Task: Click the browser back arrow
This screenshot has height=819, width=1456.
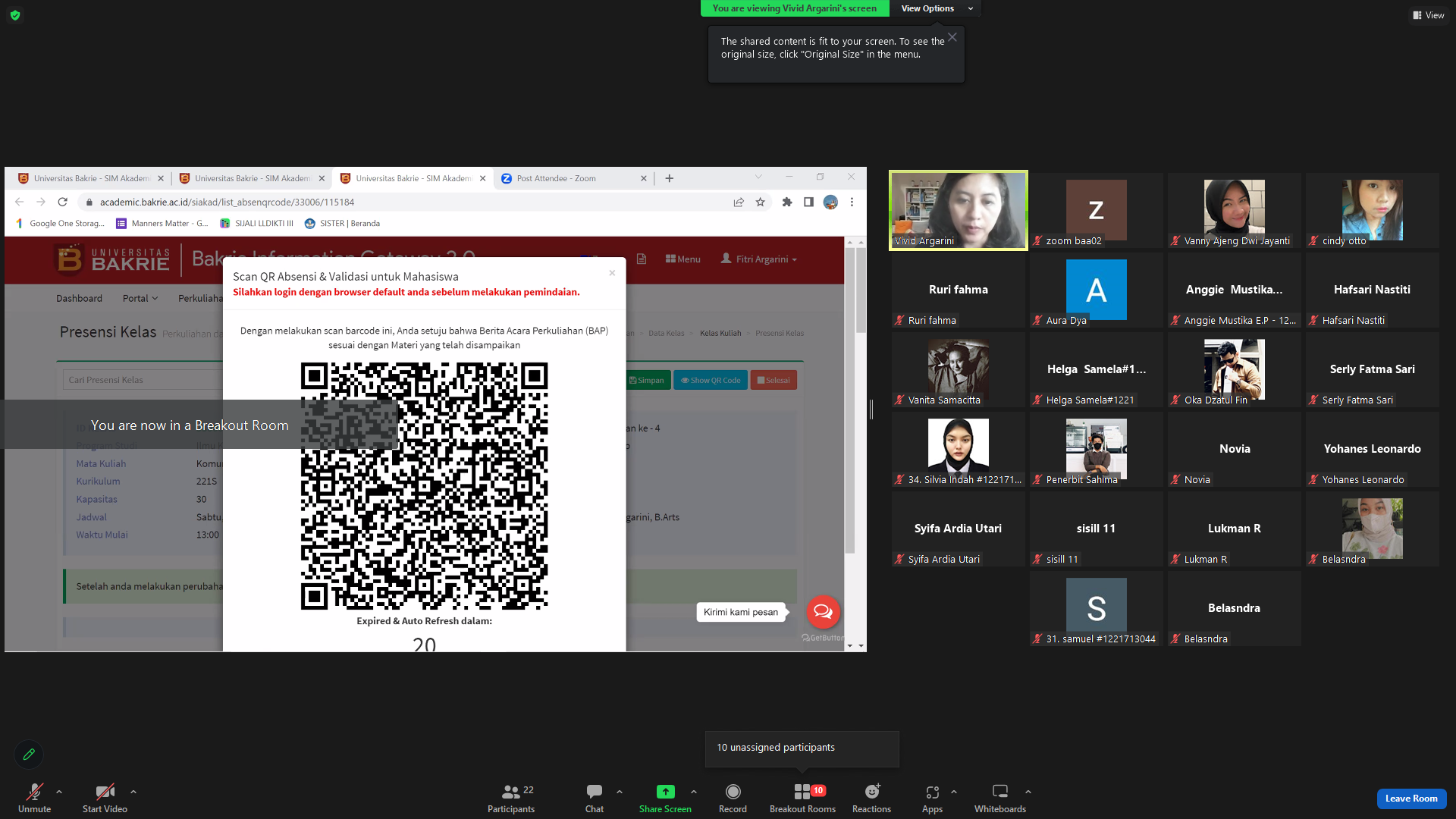Action: [x=20, y=202]
